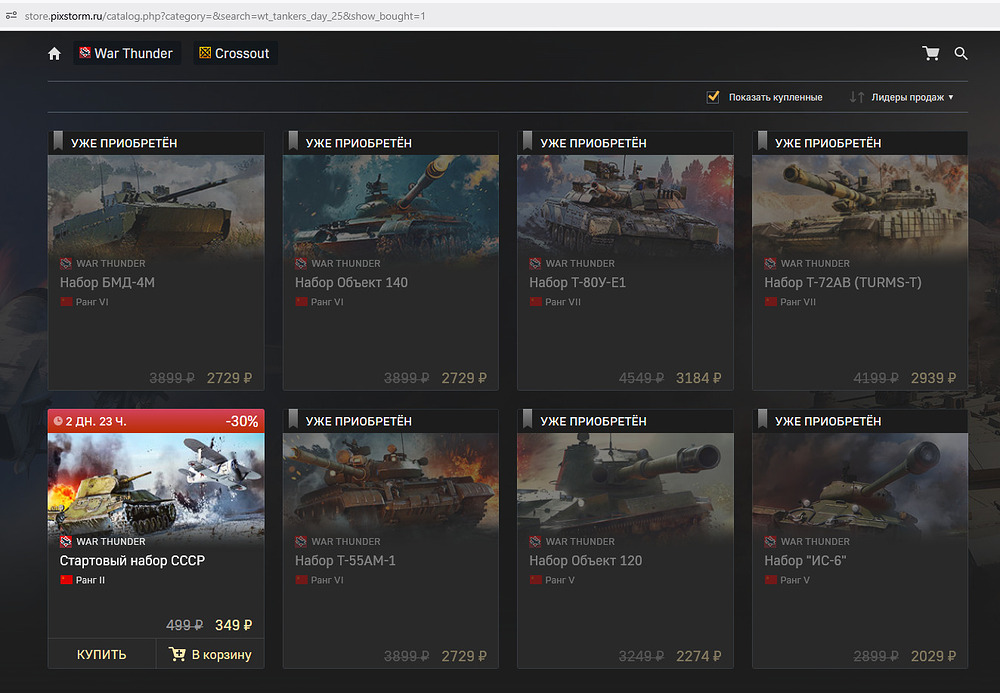Open the Набор БМД-4М product title
Viewport: 1000px width, 693px height.
107,282
